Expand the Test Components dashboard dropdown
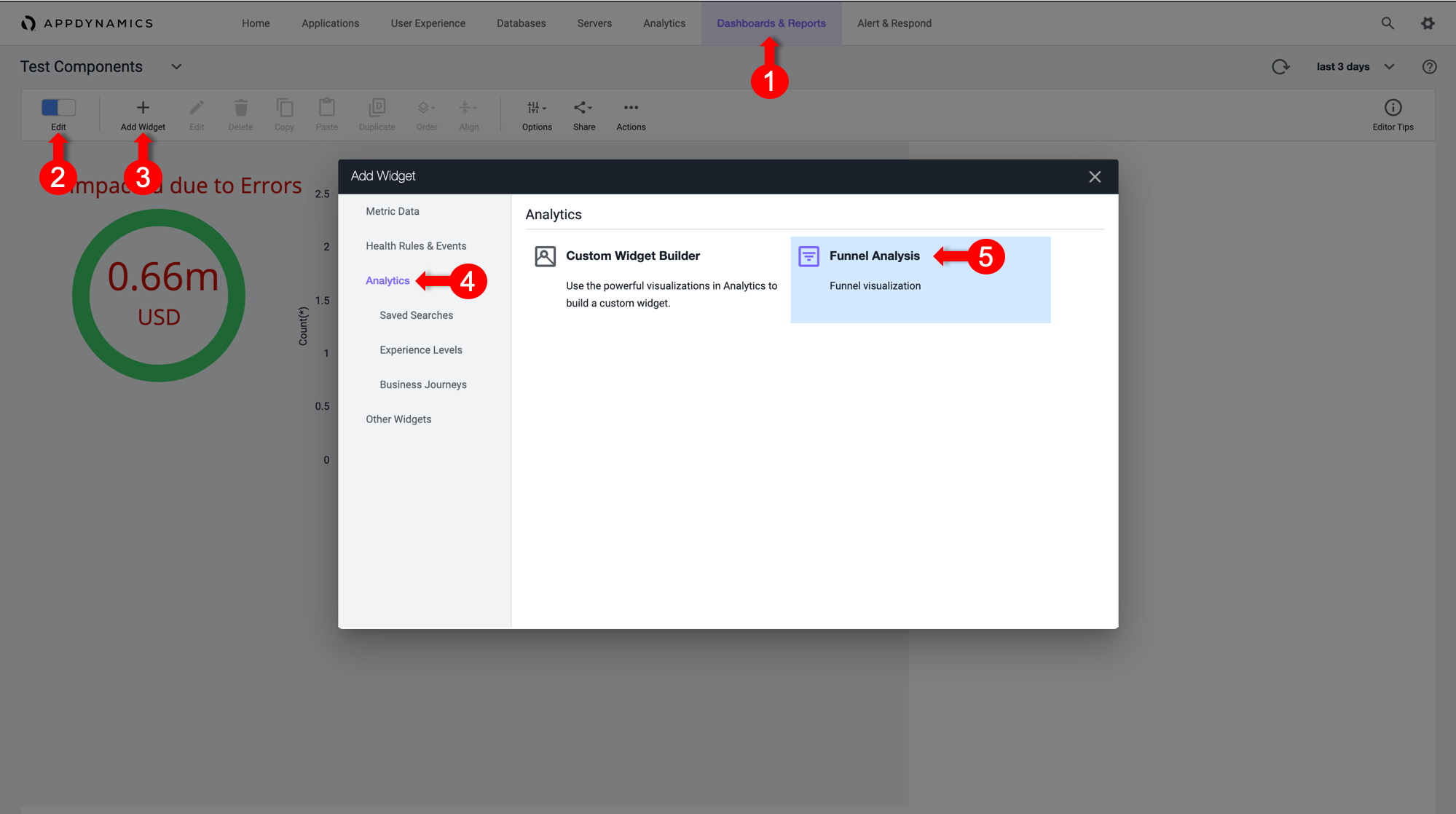Screen dimensions: 1456x814 176,67
